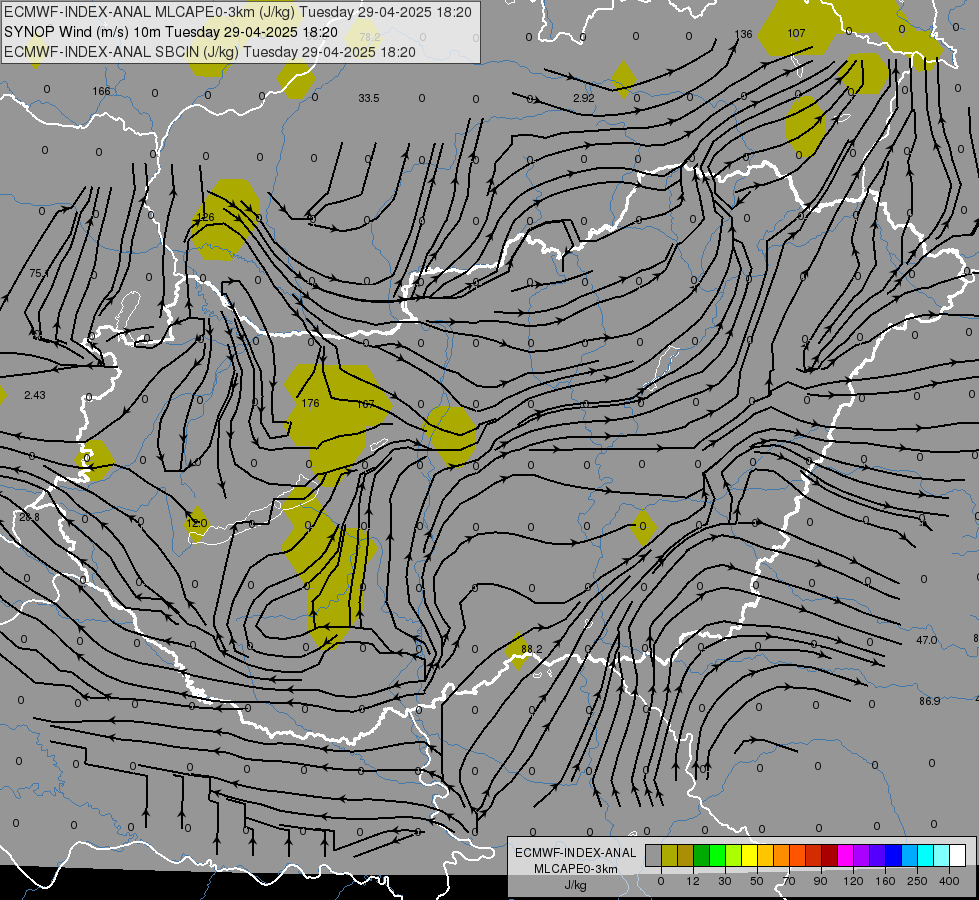Click legend tick label 400
979x900 pixels.
[x=949, y=881]
